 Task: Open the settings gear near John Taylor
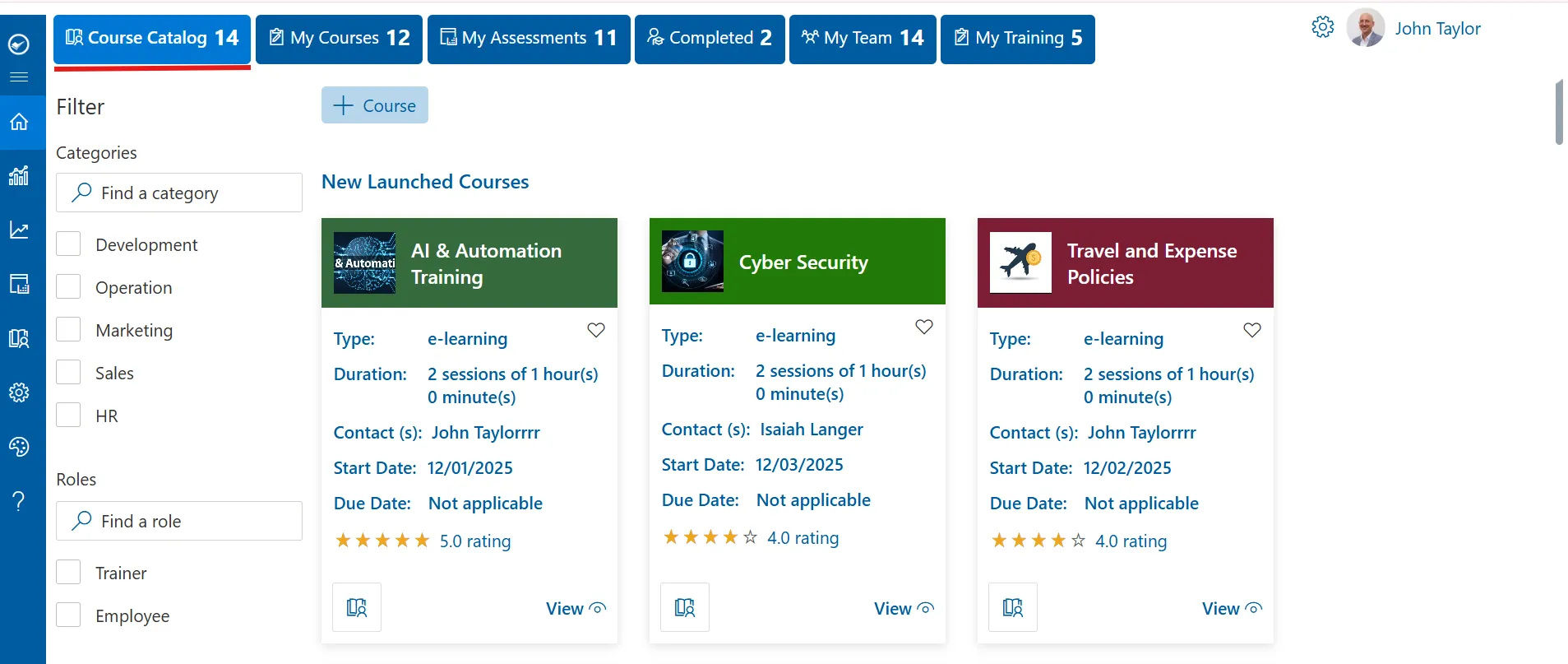1322,27
